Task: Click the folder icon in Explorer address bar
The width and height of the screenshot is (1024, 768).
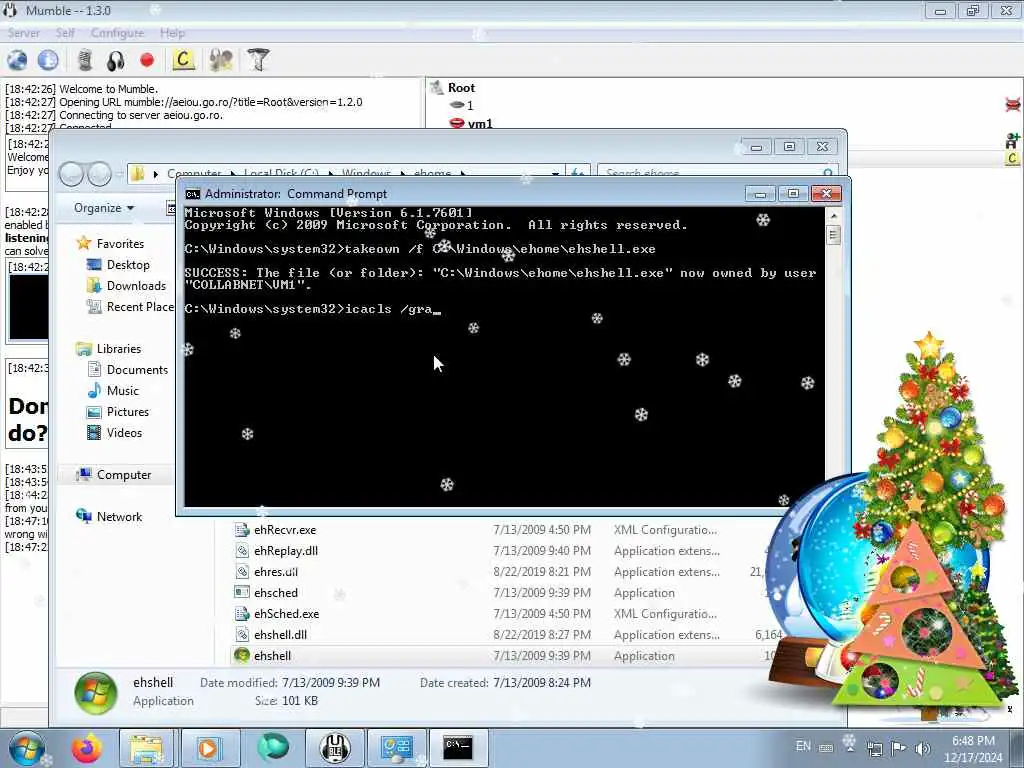Action: point(138,174)
